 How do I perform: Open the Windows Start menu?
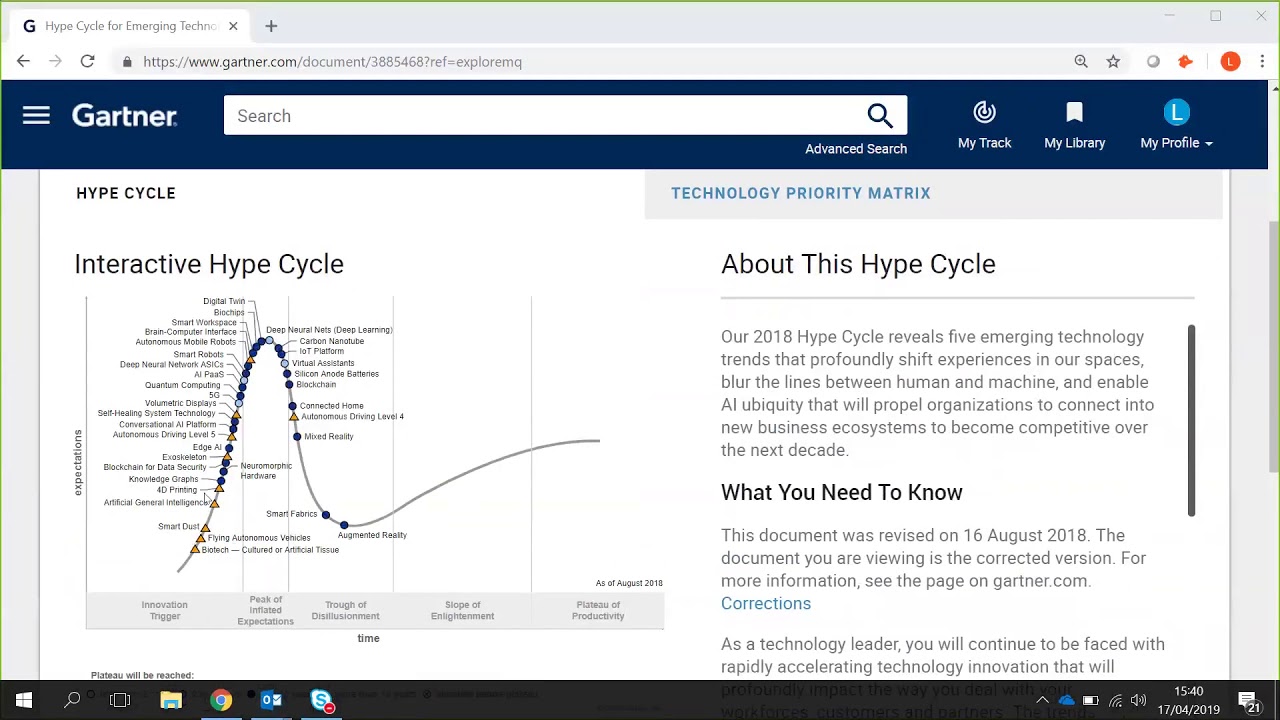coord(24,701)
